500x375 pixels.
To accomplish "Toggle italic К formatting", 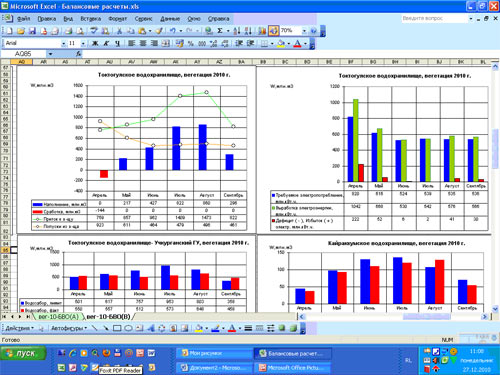I will (106, 43).
